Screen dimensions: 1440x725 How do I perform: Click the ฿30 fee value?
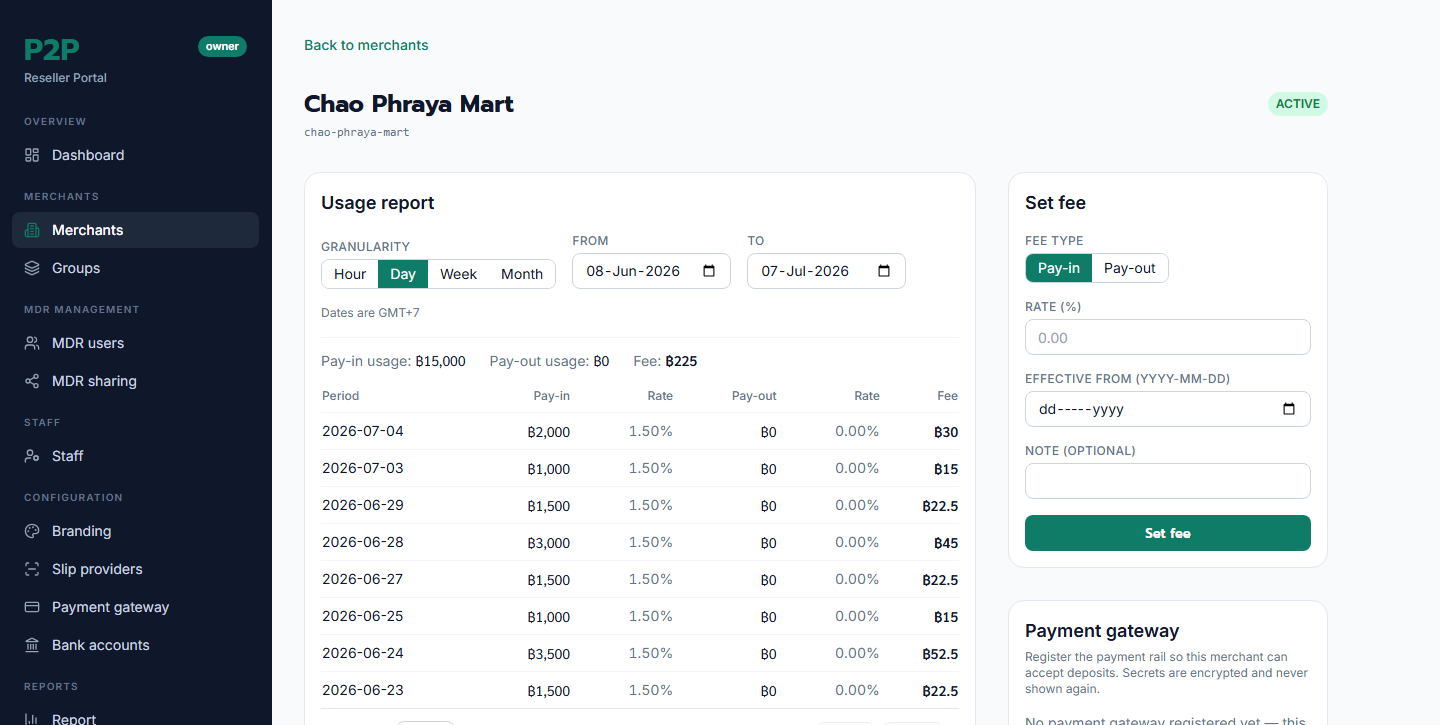click(946, 432)
